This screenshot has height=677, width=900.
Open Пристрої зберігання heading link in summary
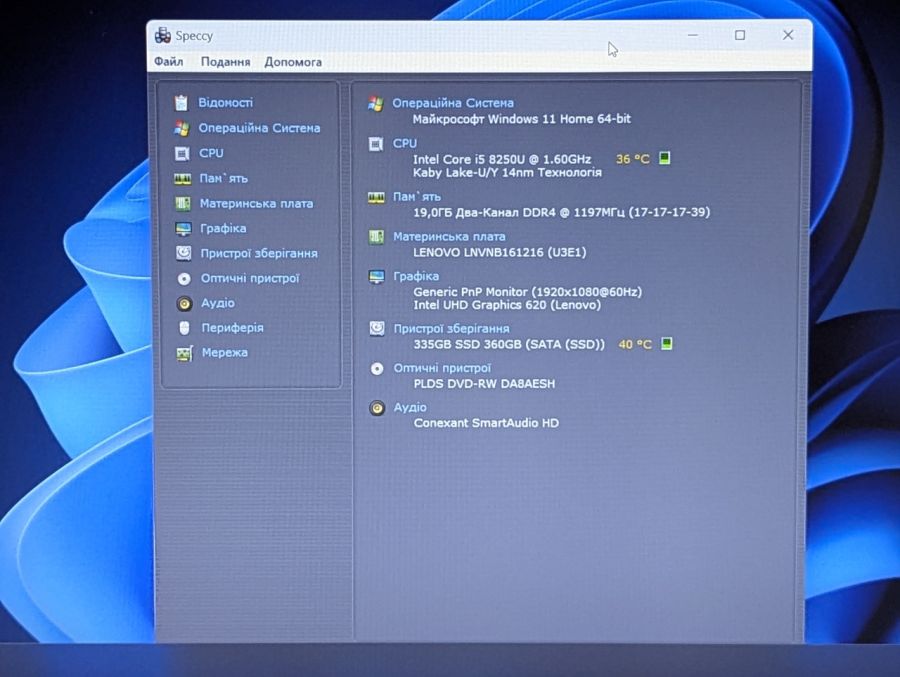coord(451,328)
